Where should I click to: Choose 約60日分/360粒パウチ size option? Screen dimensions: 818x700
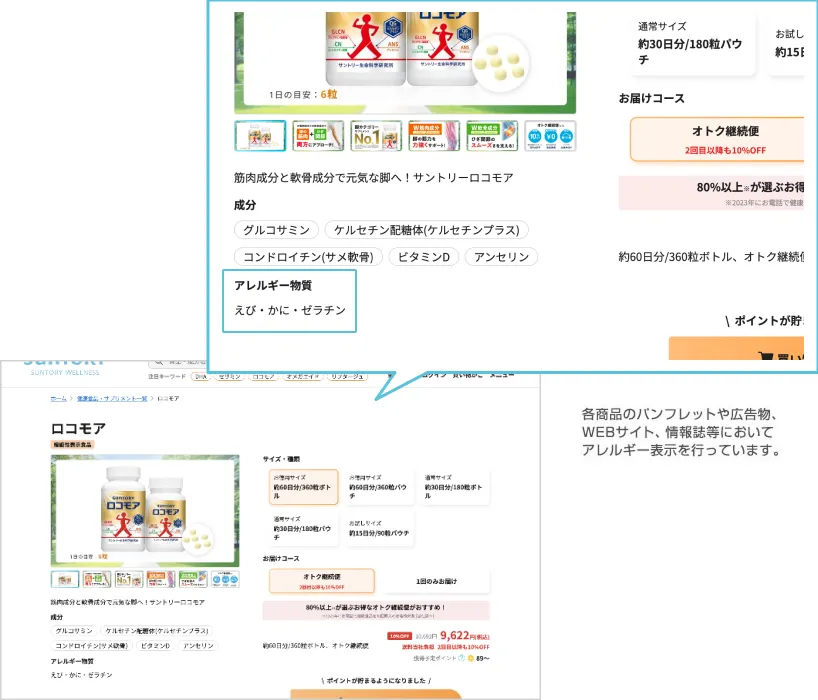(x=379, y=487)
